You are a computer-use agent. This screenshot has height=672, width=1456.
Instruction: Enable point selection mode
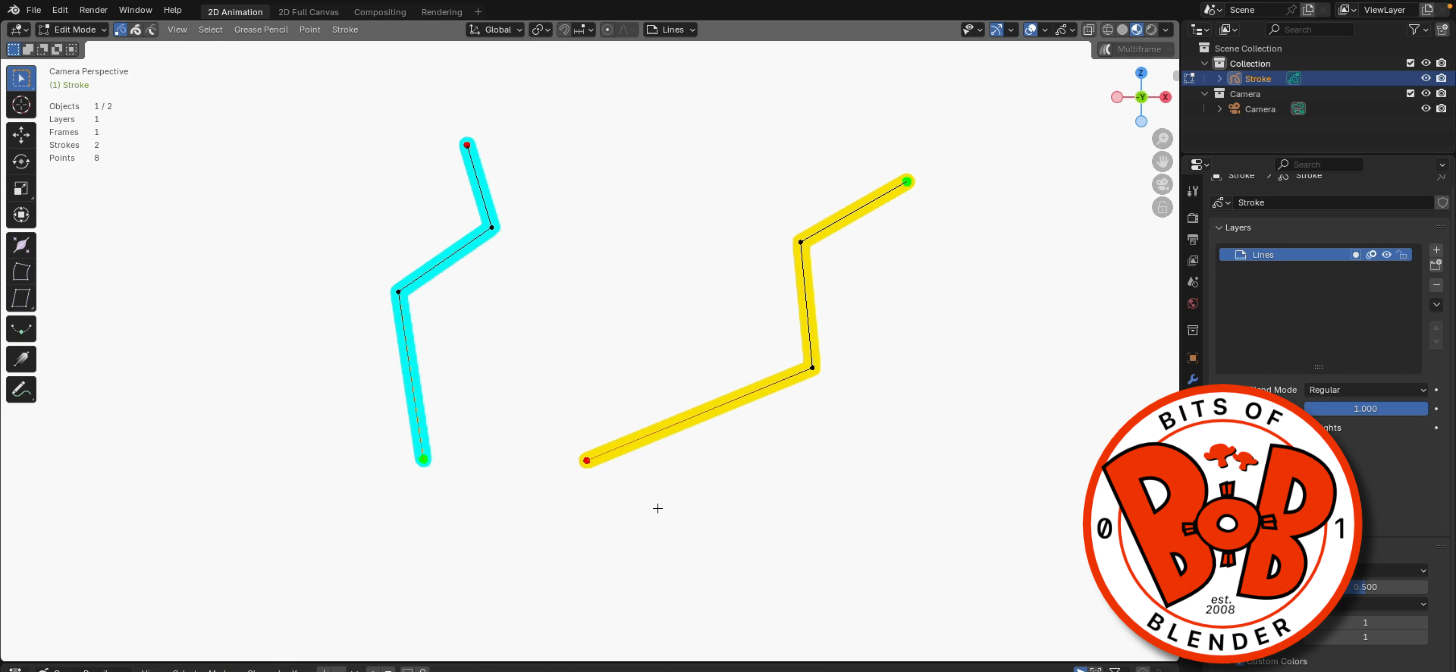[121, 30]
